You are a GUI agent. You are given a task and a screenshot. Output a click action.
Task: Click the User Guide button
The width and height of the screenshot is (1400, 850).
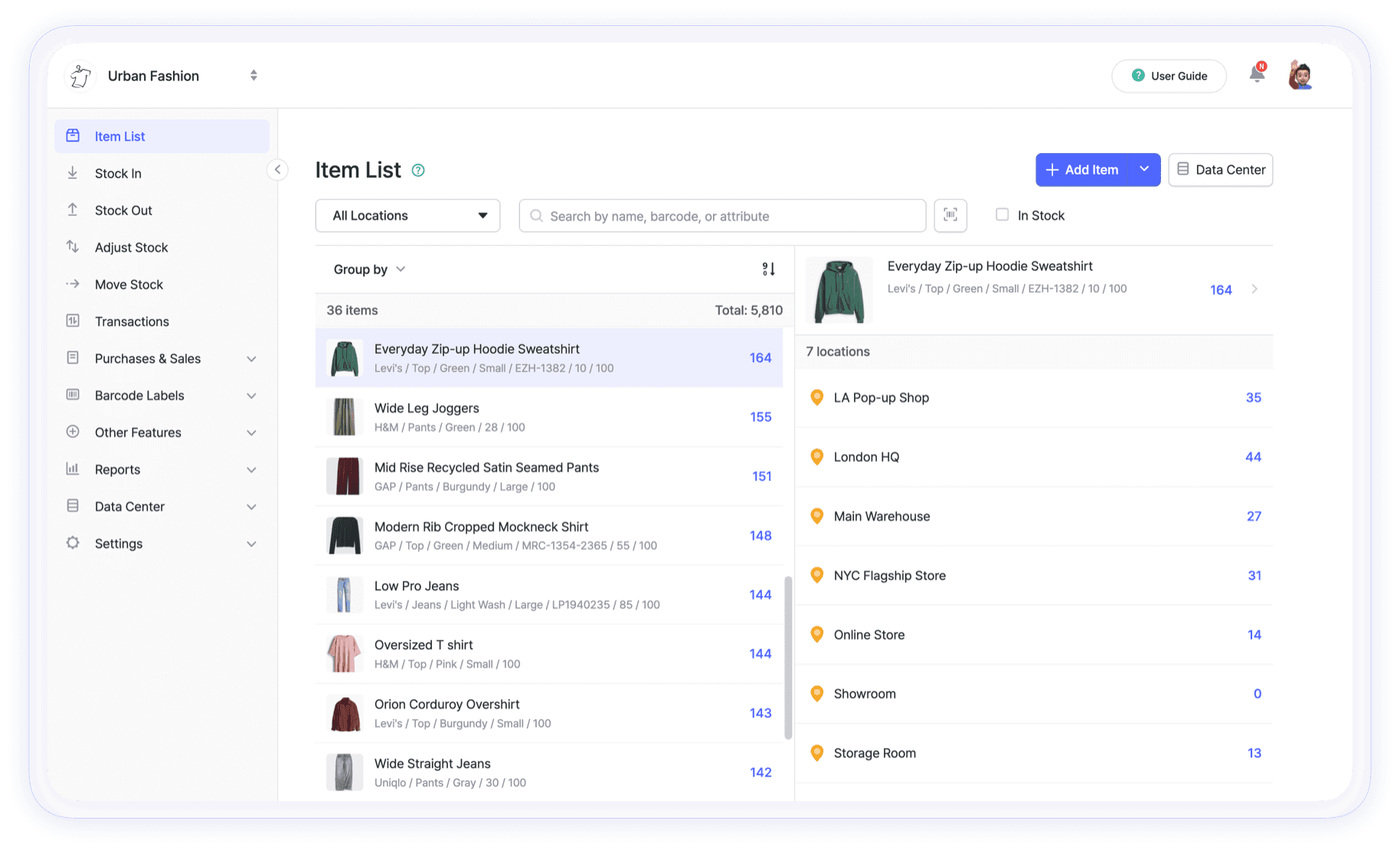click(1169, 76)
